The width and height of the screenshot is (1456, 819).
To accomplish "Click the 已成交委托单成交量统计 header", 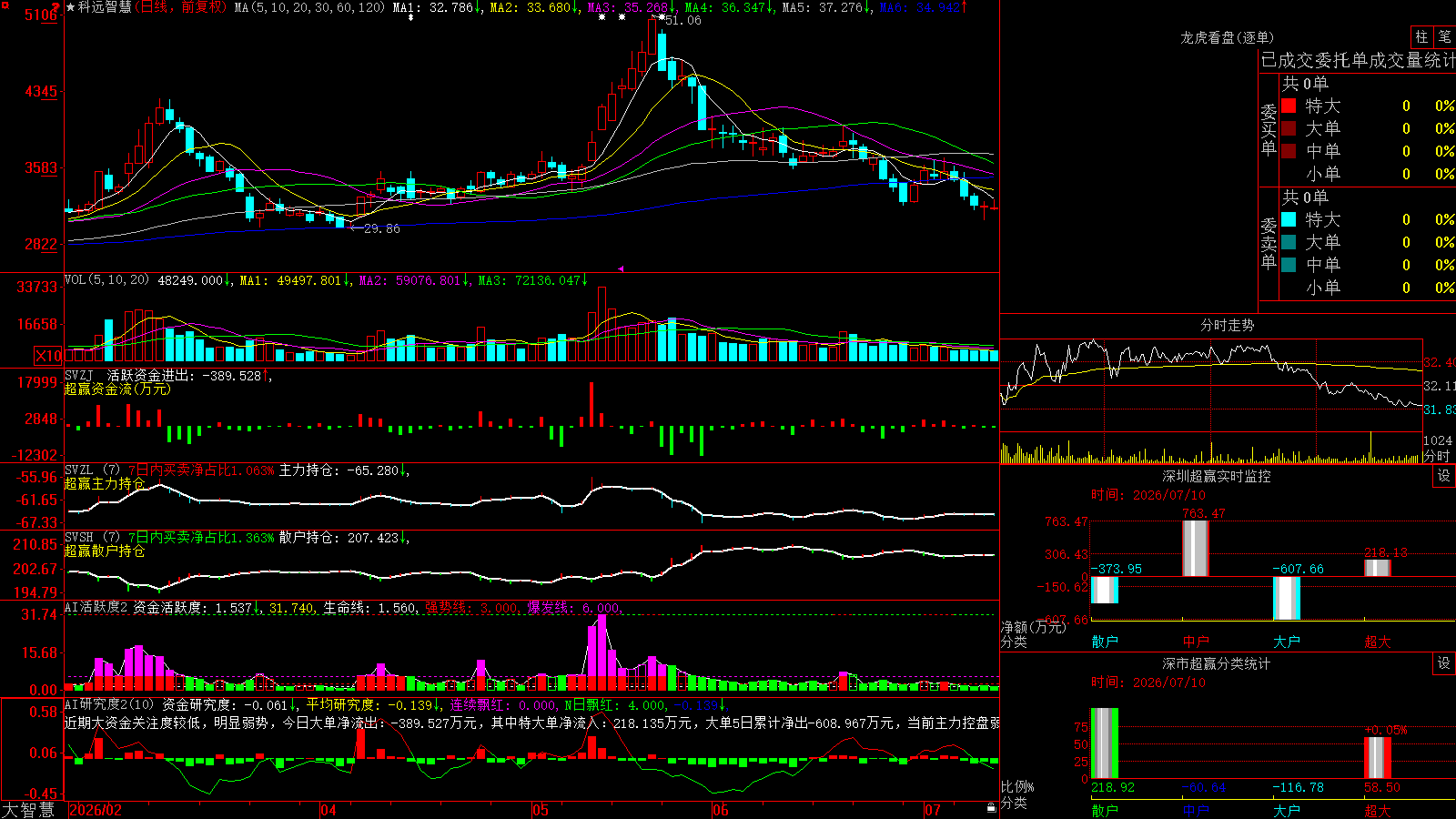I will [x=1358, y=60].
